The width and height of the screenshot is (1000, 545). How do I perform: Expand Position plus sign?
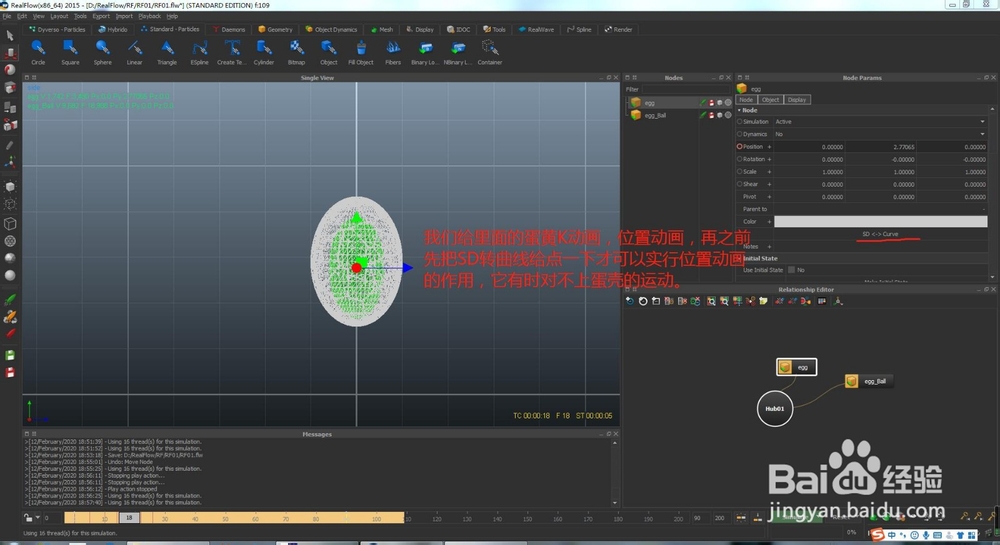pos(769,147)
